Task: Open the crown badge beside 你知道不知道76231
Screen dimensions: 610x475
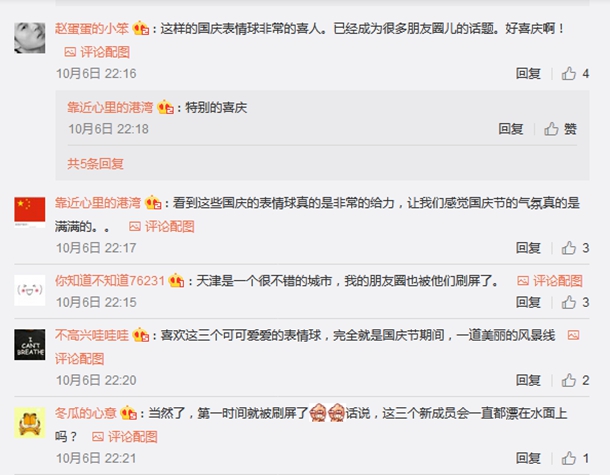Action: (x=176, y=280)
